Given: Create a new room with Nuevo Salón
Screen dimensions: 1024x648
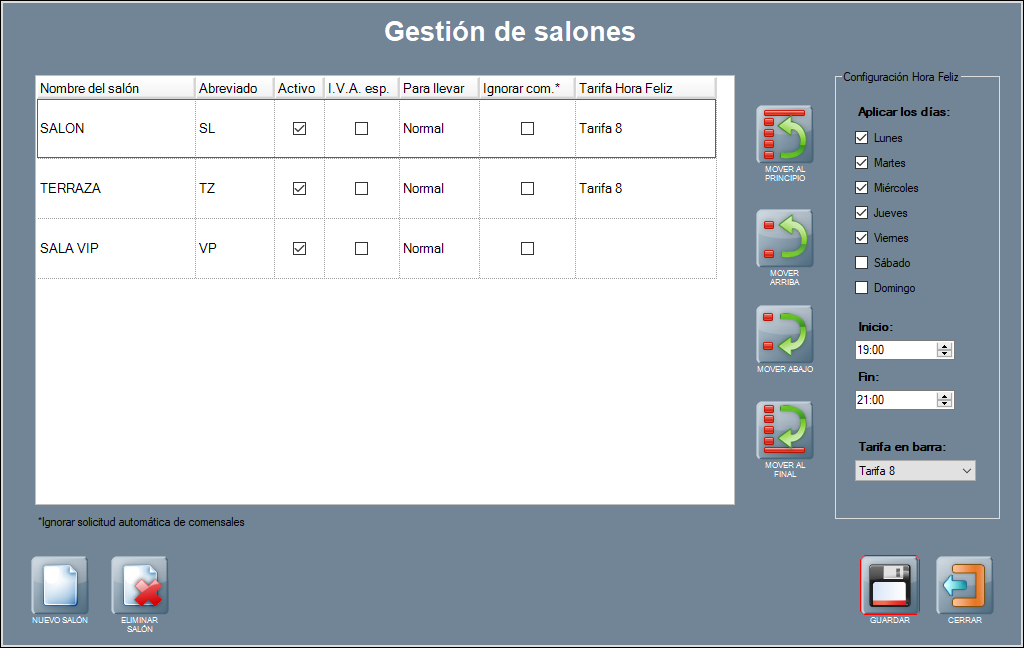Looking at the screenshot, I should pyautogui.click(x=60, y=585).
